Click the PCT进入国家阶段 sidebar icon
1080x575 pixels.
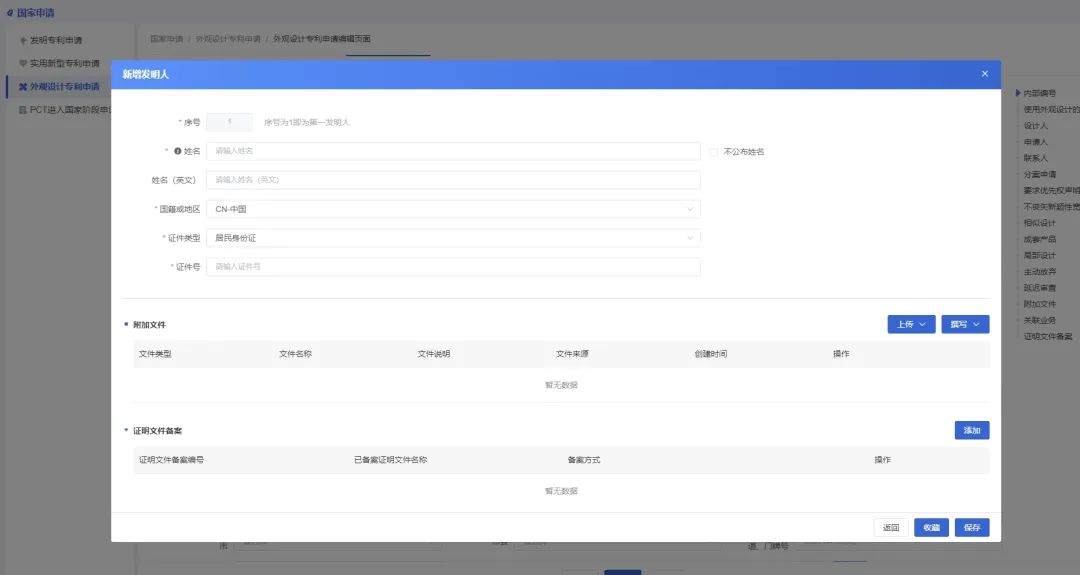pos(23,110)
